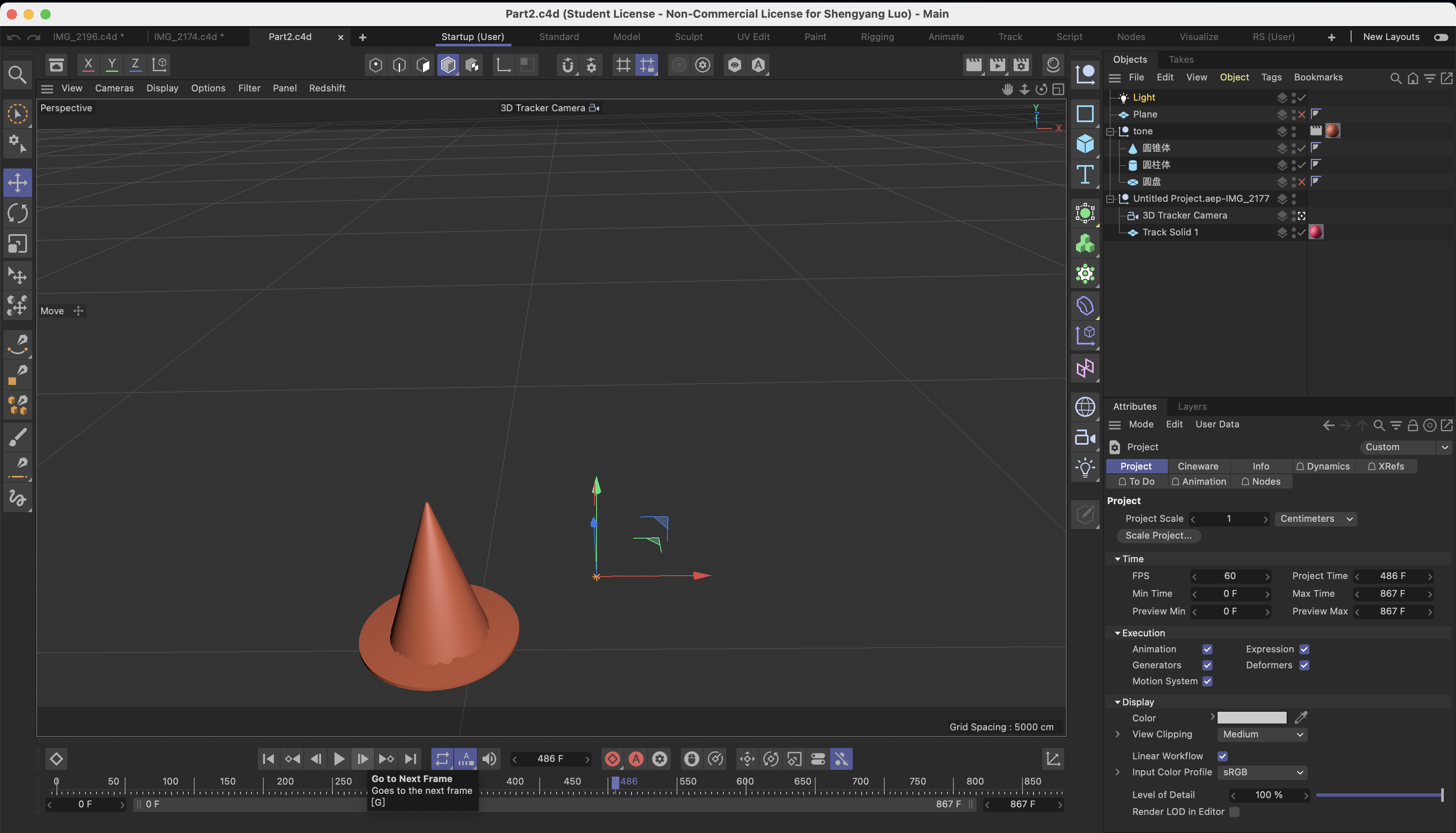Go to Next Frame button

(x=362, y=758)
